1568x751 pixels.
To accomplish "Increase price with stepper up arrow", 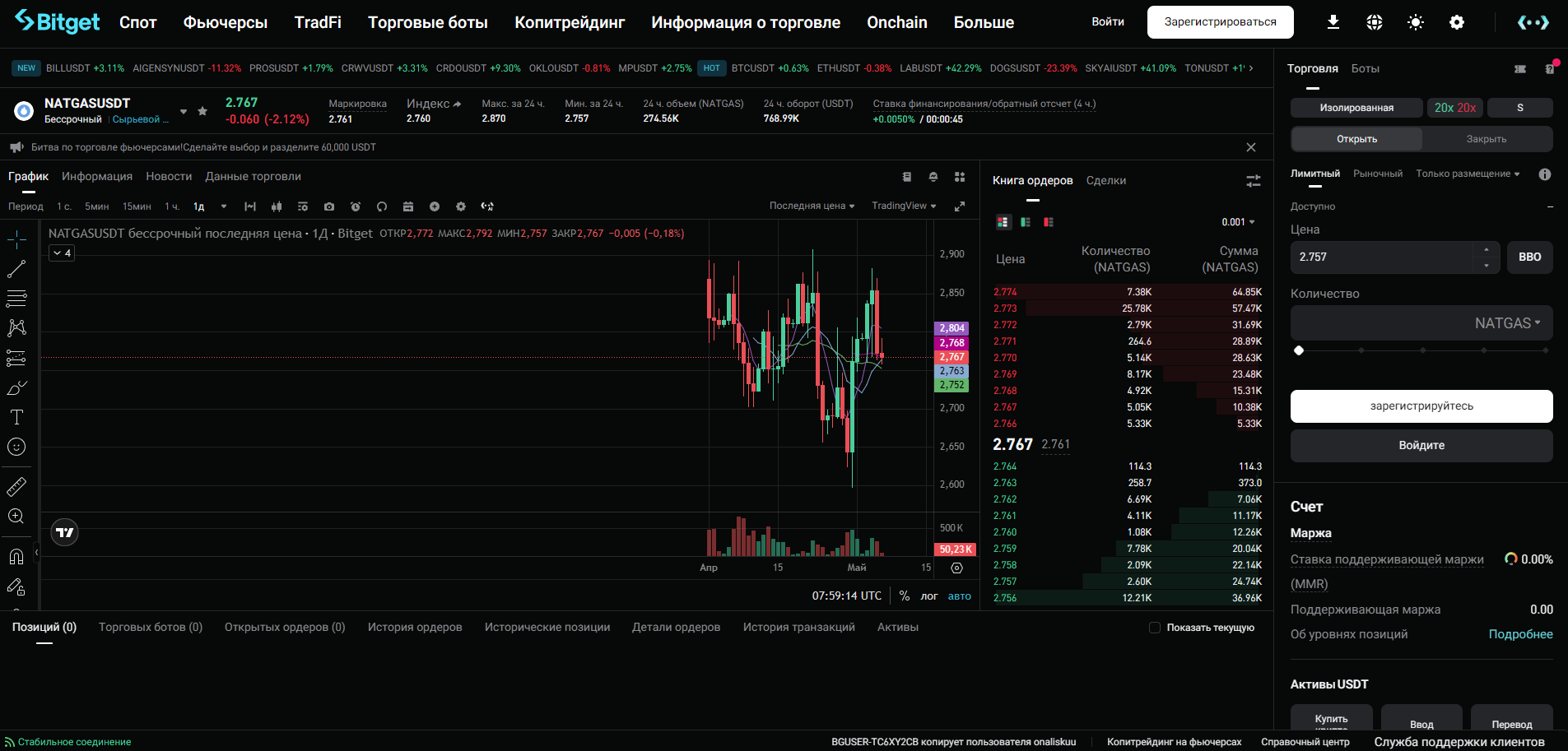I will coord(1487,249).
